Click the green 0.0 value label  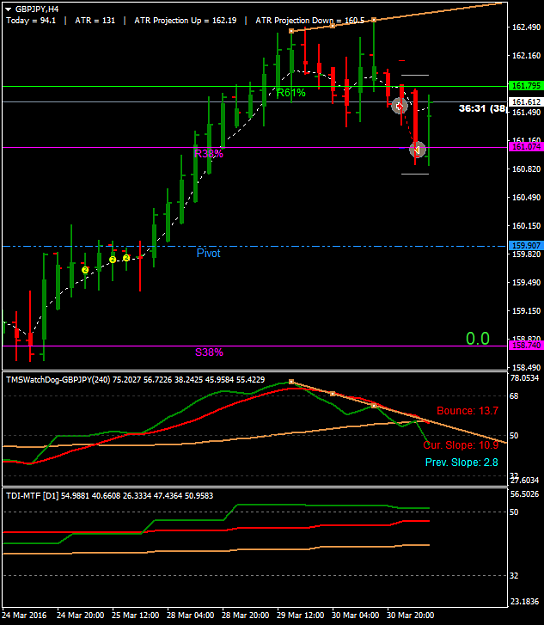477,339
